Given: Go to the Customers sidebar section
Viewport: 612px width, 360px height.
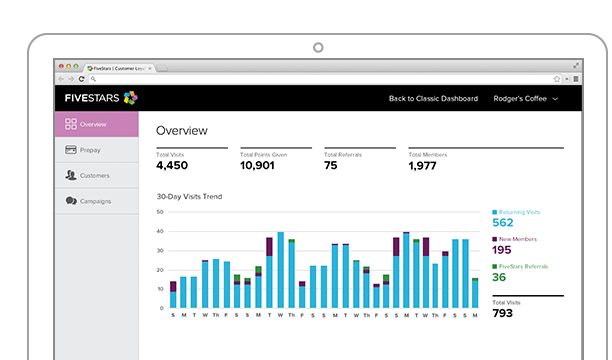Looking at the screenshot, I should click(97, 175).
